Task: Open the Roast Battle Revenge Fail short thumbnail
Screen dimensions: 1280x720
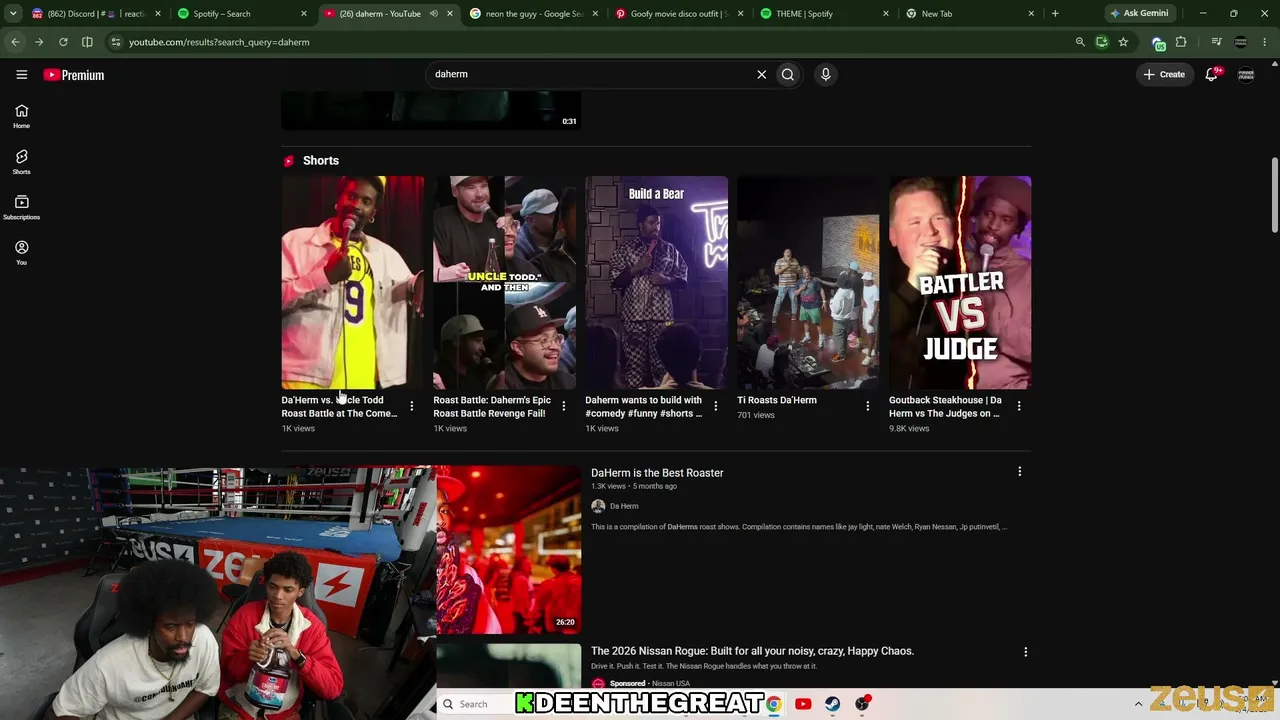Action: click(504, 283)
